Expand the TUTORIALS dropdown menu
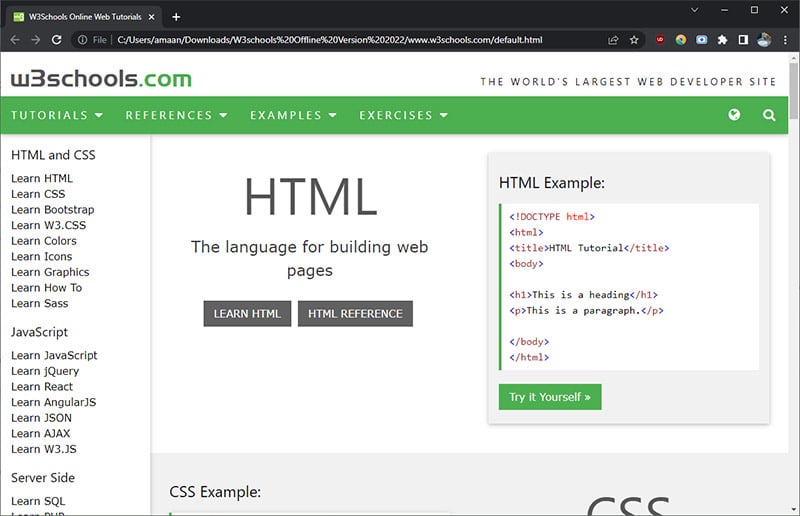 click(x=57, y=115)
